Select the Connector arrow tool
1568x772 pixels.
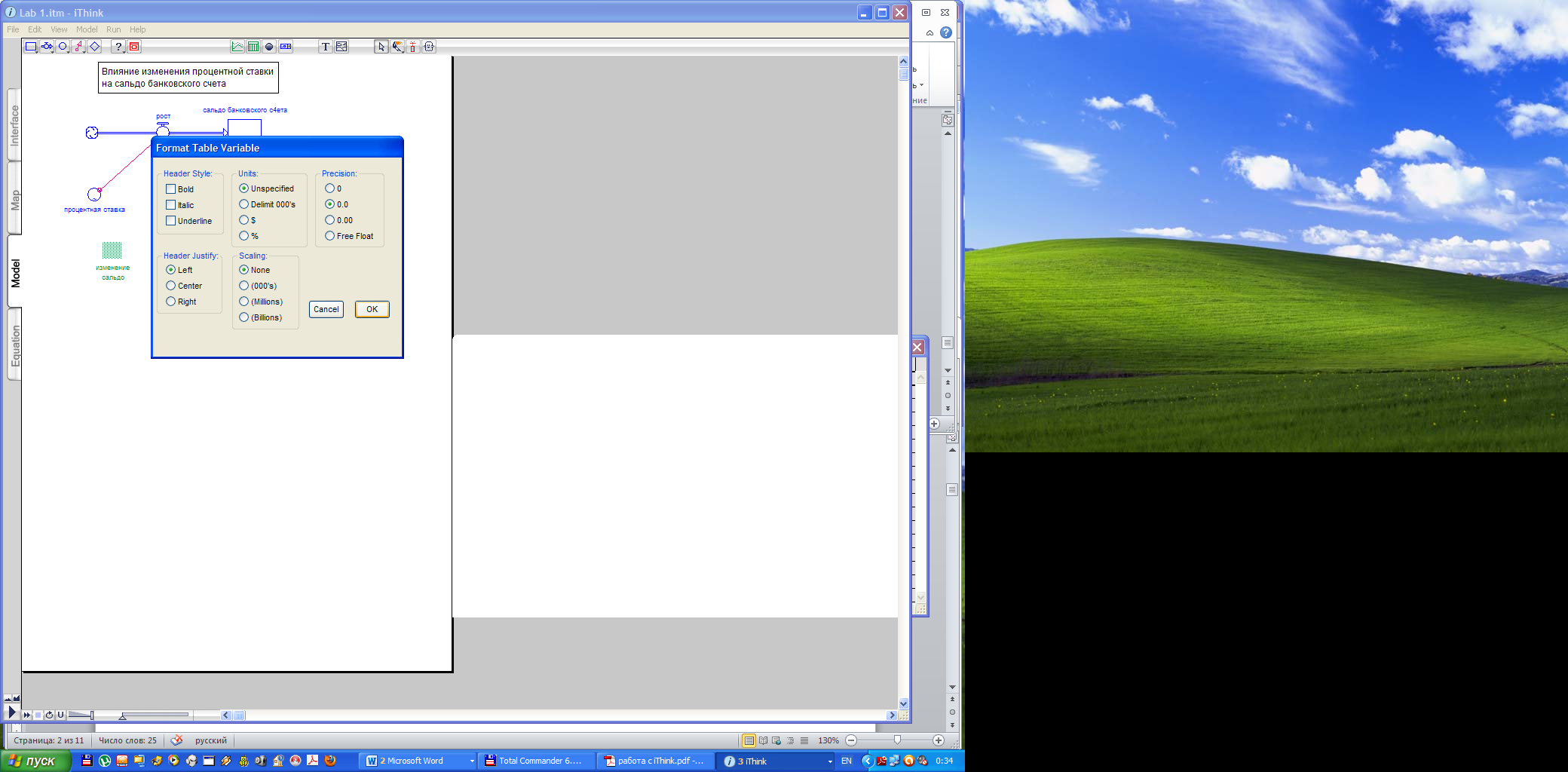pyautogui.click(x=78, y=47)
